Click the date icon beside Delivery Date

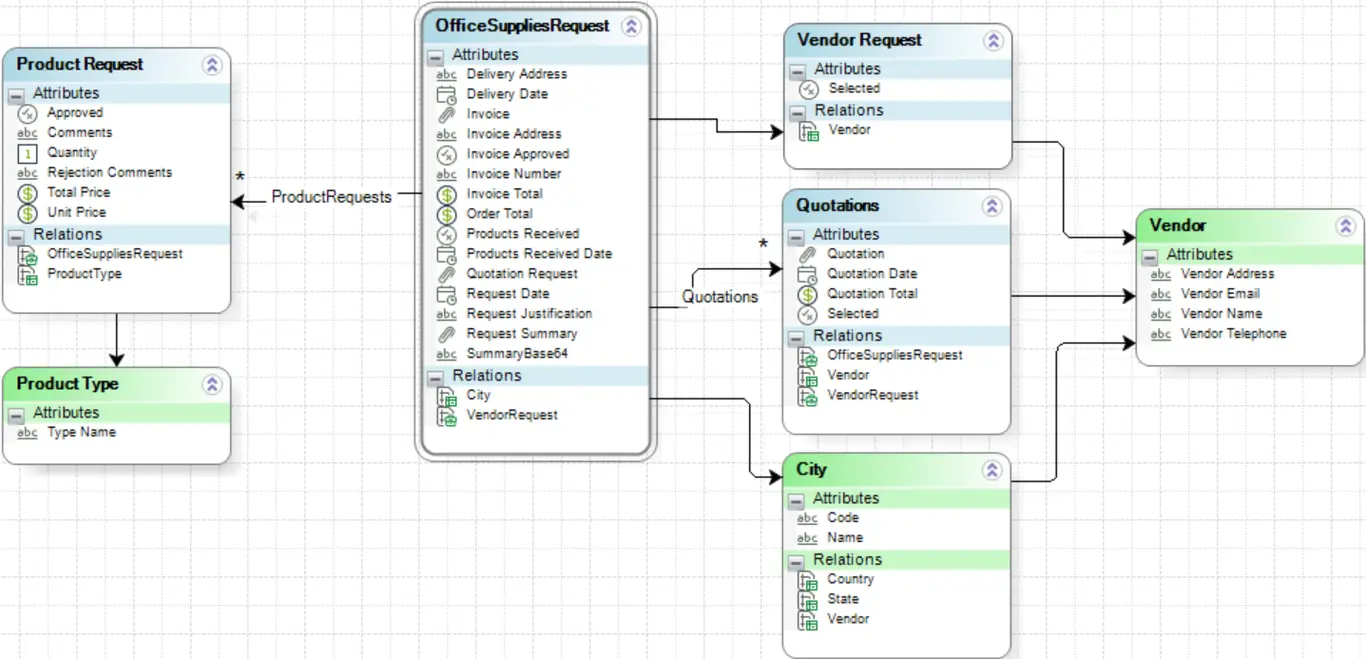click(447, 95)
